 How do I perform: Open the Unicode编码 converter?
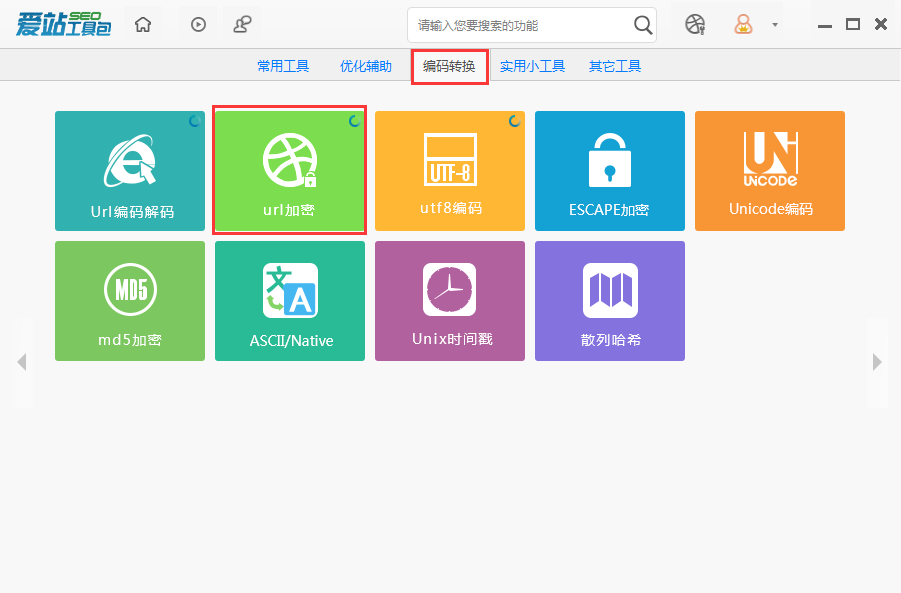(x=769, y=170)
